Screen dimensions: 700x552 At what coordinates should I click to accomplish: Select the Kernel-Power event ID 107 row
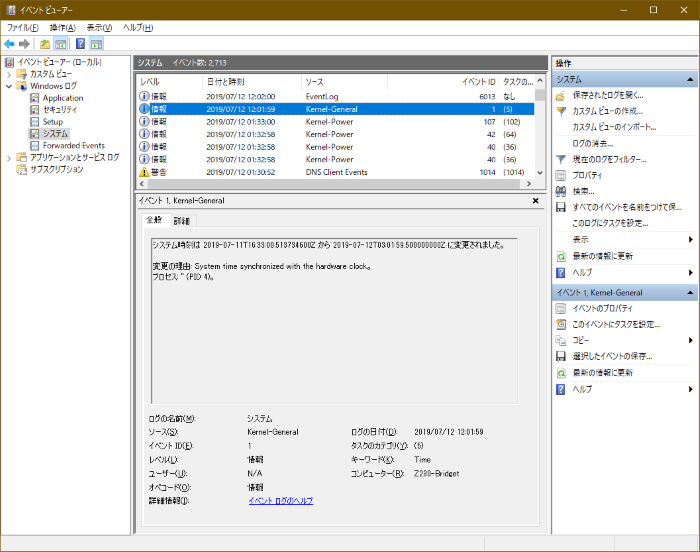tap(335, 122)
